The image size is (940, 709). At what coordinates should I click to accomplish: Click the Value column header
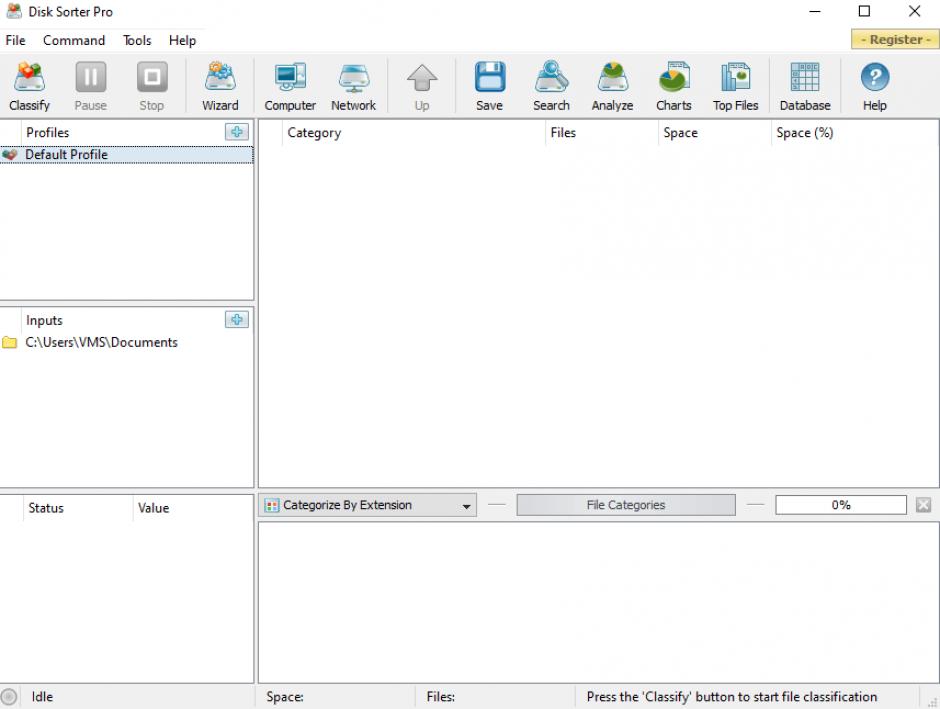[x=192, y=508]
